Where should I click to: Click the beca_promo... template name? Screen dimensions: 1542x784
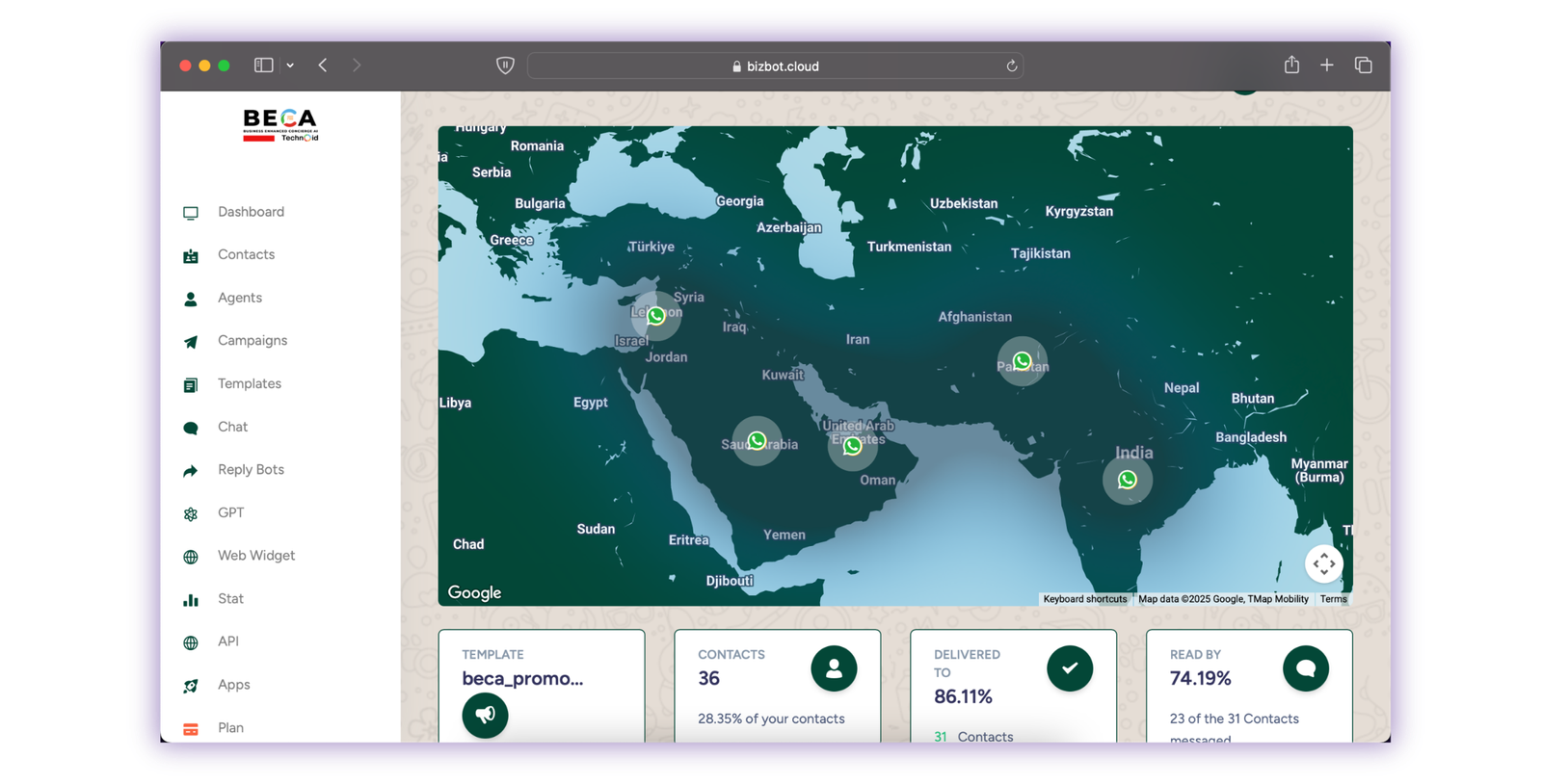pos(522,678)
